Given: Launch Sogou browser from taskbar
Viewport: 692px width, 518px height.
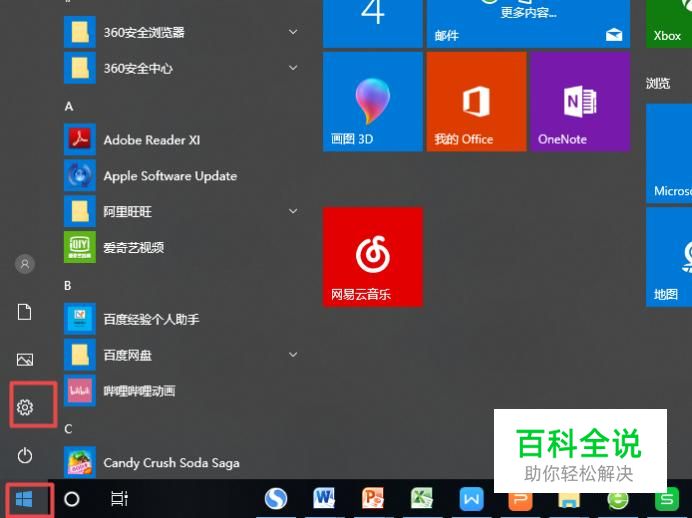Looking at the screenshot, I should click(x=276, y=499).
